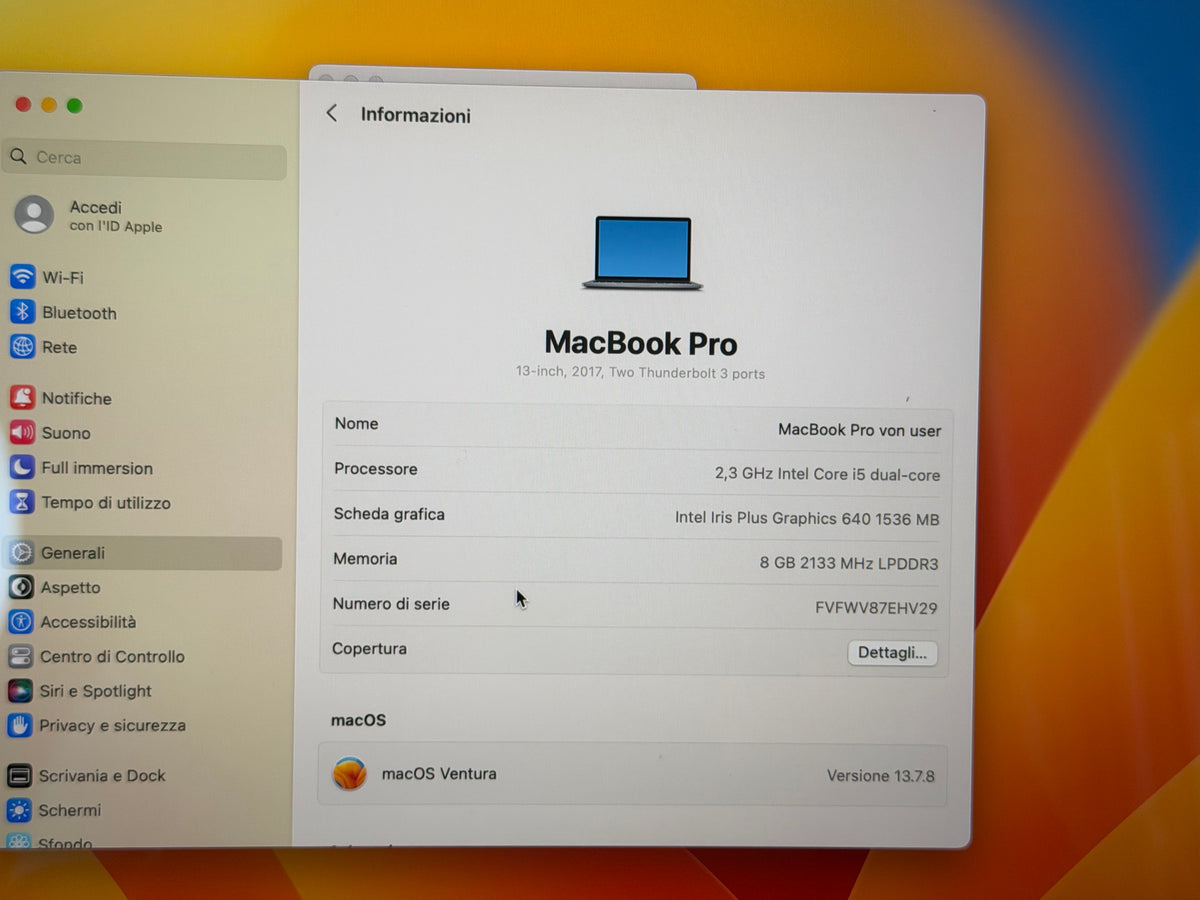The width and height of the screenshot is (1200, 900).
Task: Click Privacy e sicurezza hand icon
Action: [20, 725]
